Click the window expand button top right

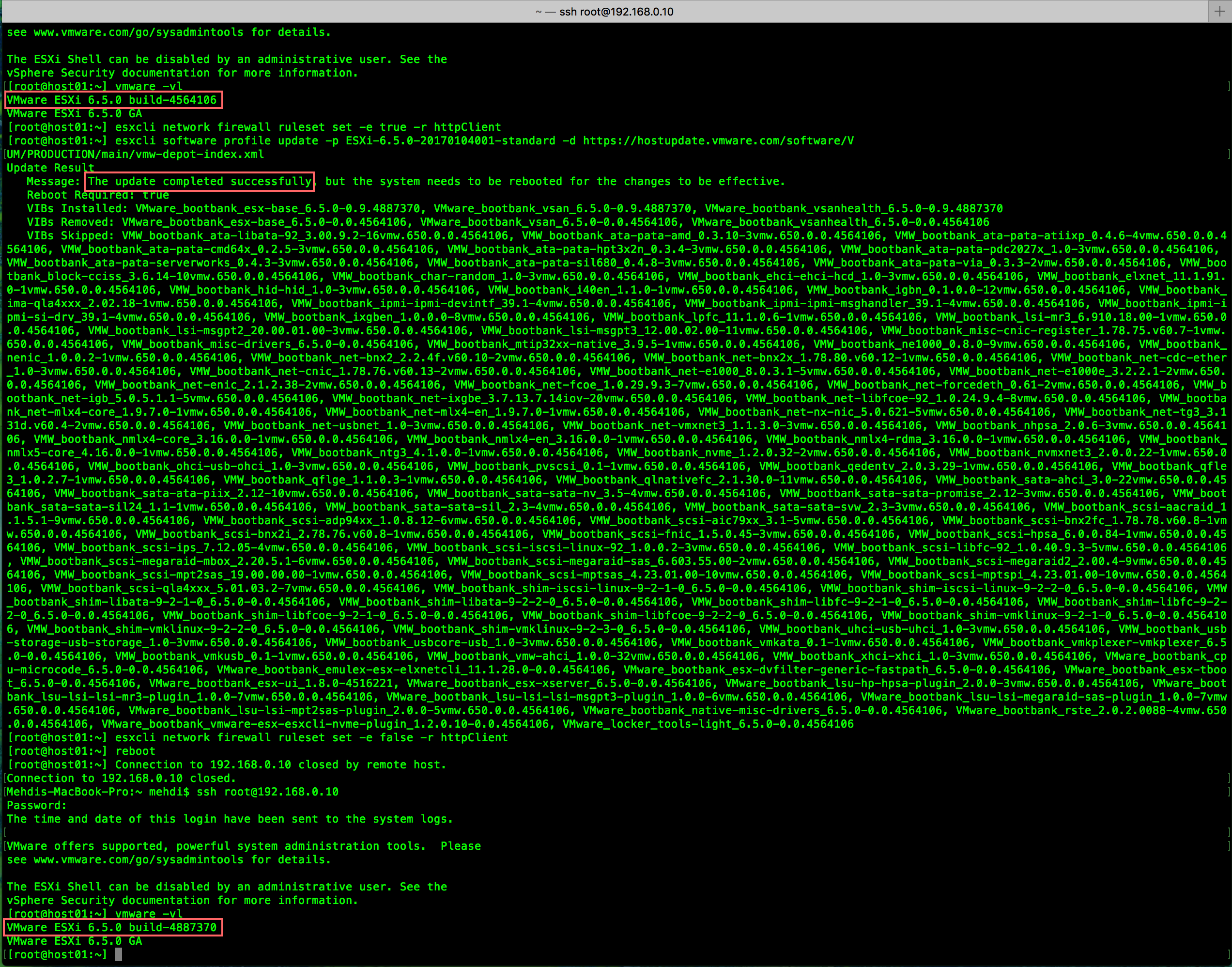[x=1221, y=10]
